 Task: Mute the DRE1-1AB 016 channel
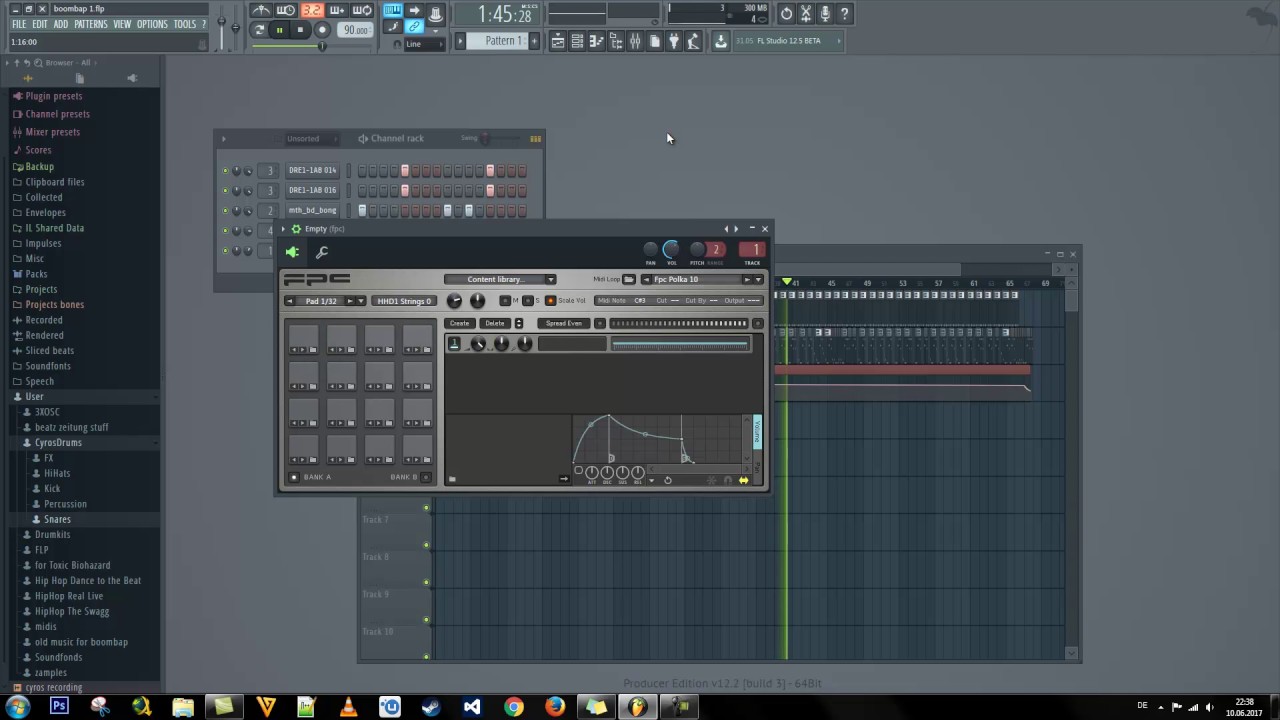click(225, 190)
